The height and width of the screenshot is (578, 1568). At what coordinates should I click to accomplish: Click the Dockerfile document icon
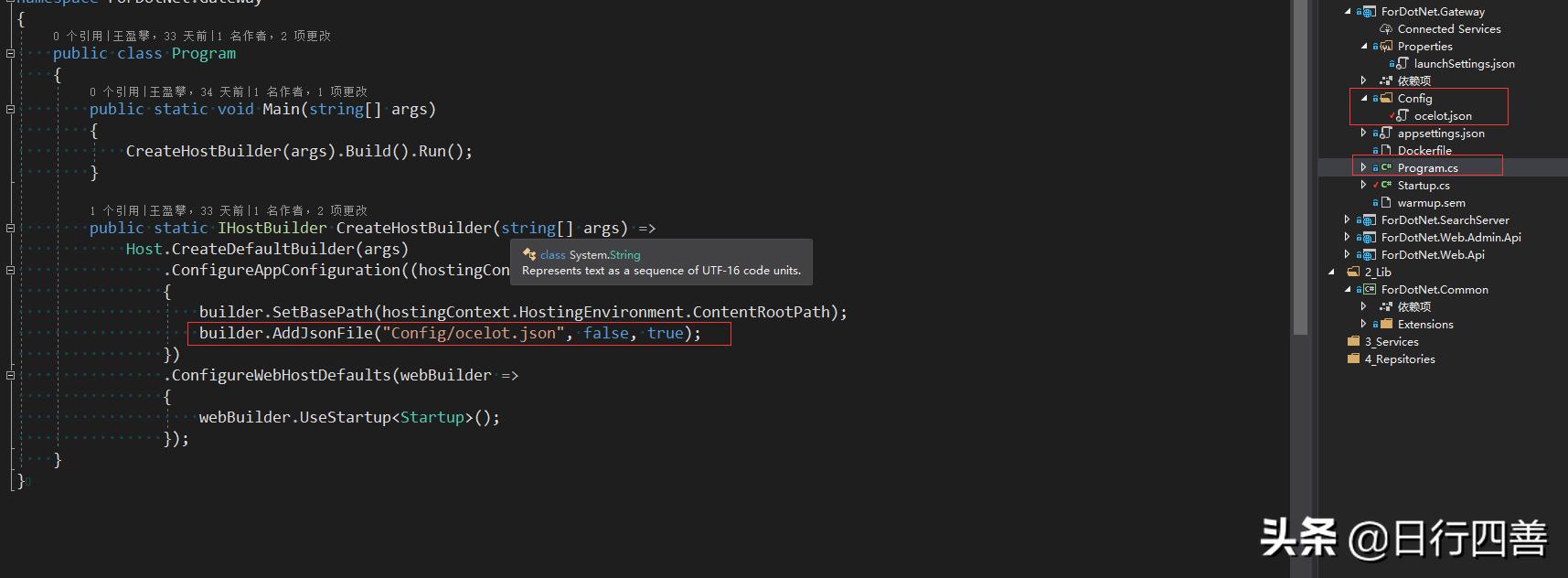(1386, 151)
